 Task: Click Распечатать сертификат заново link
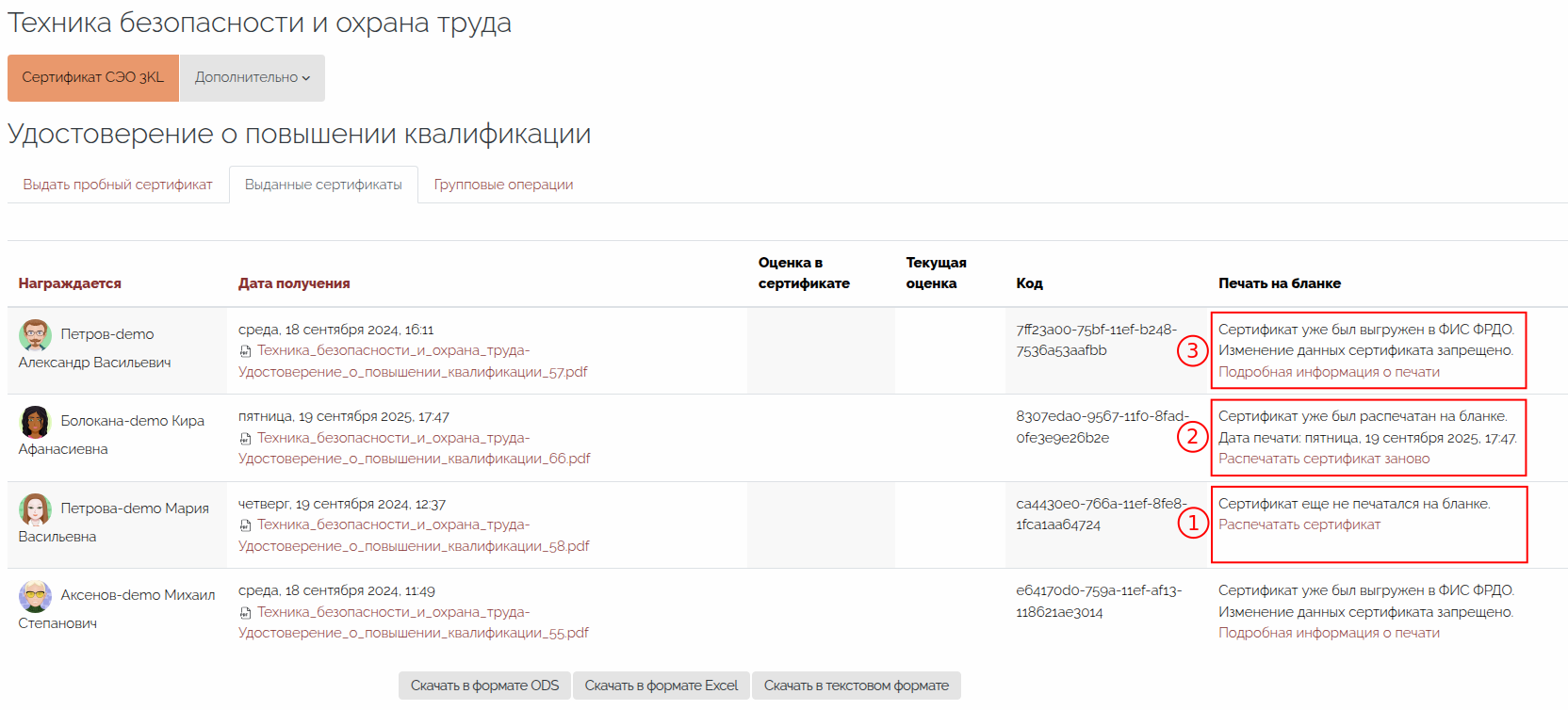coord(1323,459)
